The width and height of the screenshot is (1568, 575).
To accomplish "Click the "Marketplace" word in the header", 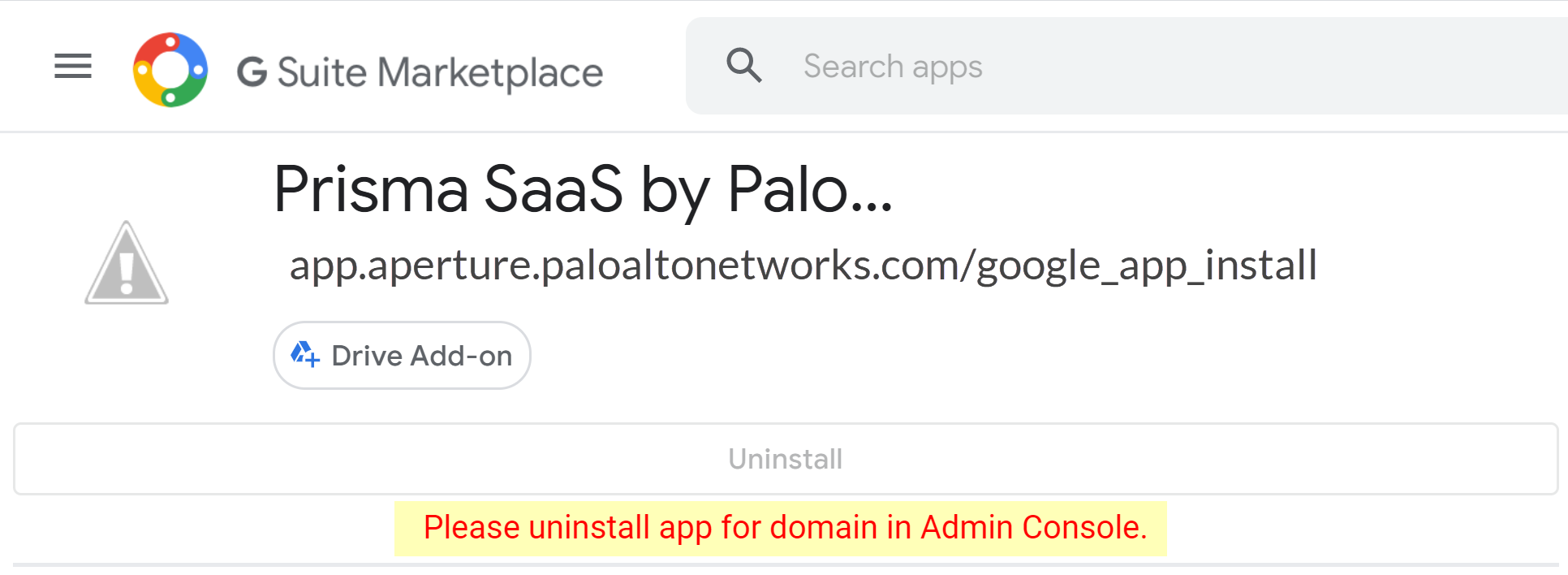I will pyautogui.click(x=490, y=73).
